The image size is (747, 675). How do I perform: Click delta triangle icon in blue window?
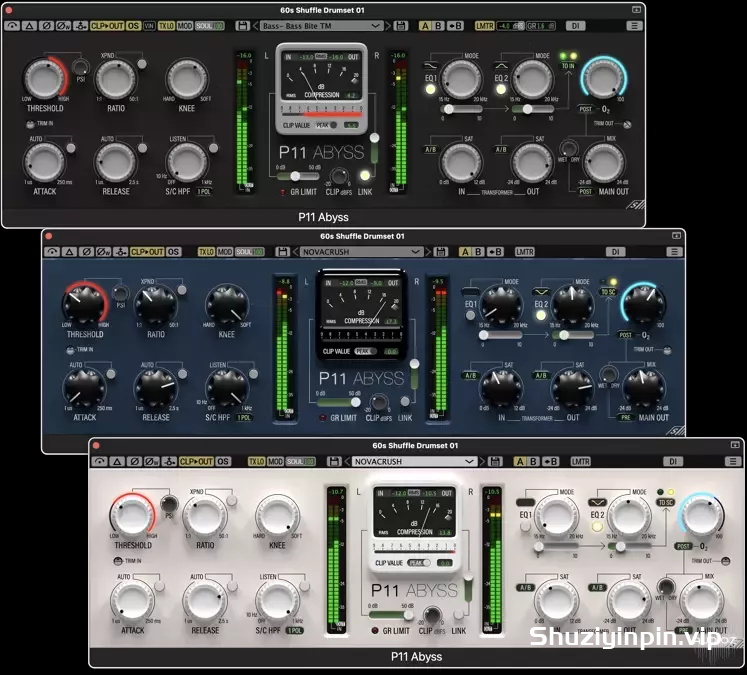pos(69,252)
